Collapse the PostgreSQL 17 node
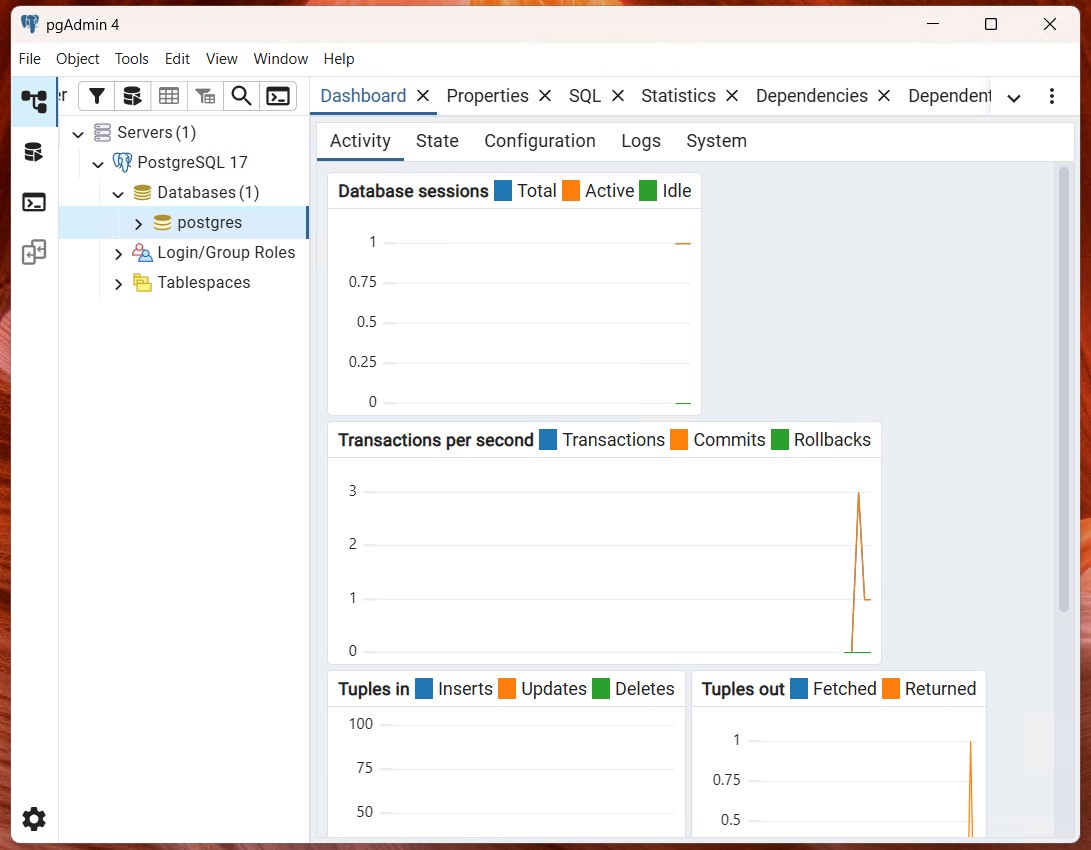Image resolution: width=1091 pixels, height=850 pixels. coord(98,164)
